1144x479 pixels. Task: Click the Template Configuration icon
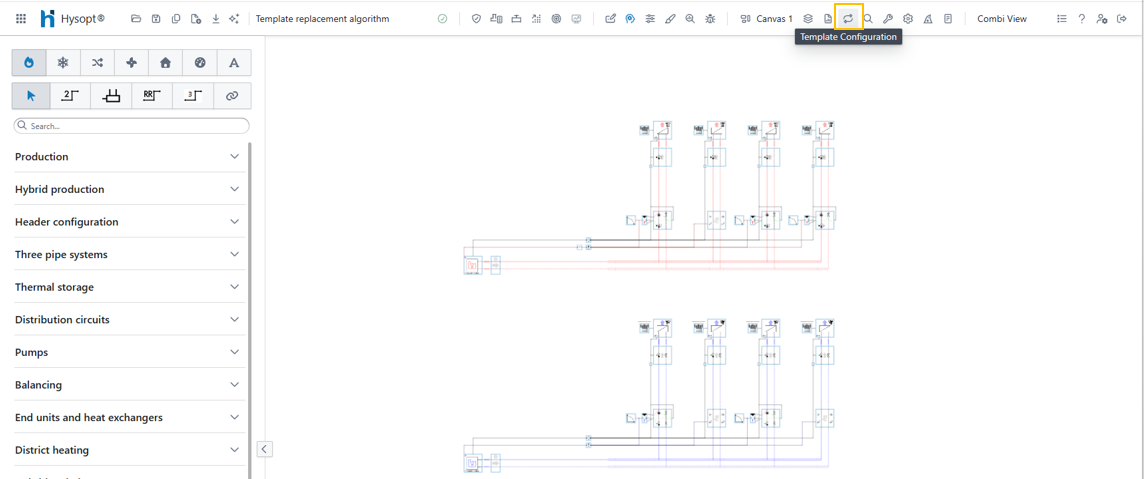pos(848,19)
